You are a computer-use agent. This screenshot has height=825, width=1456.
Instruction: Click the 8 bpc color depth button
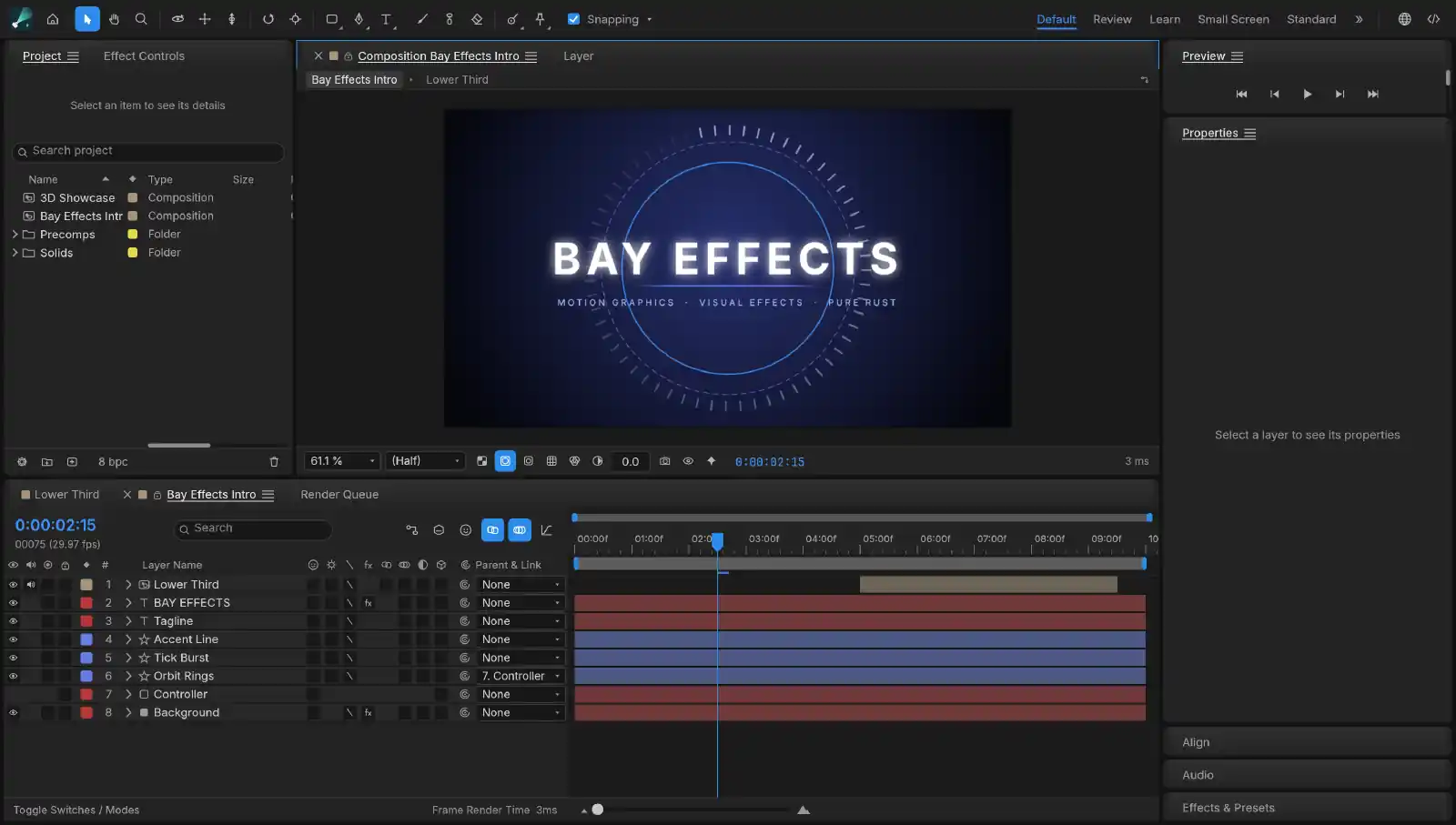click(x=113, y=462)
